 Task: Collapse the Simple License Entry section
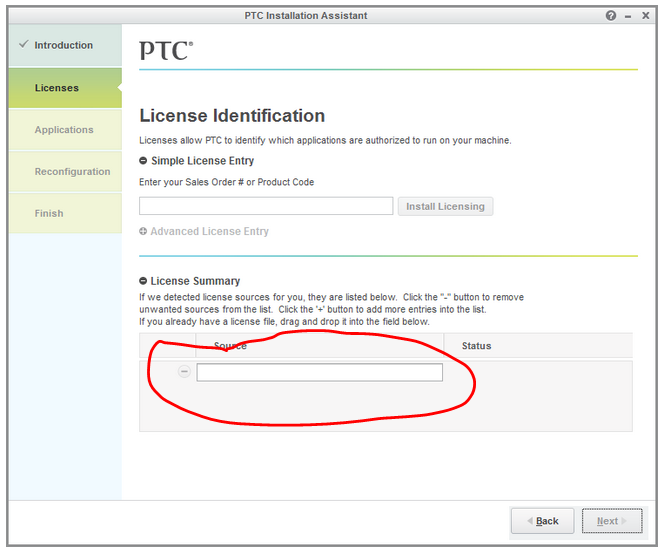tap(143, 161)
